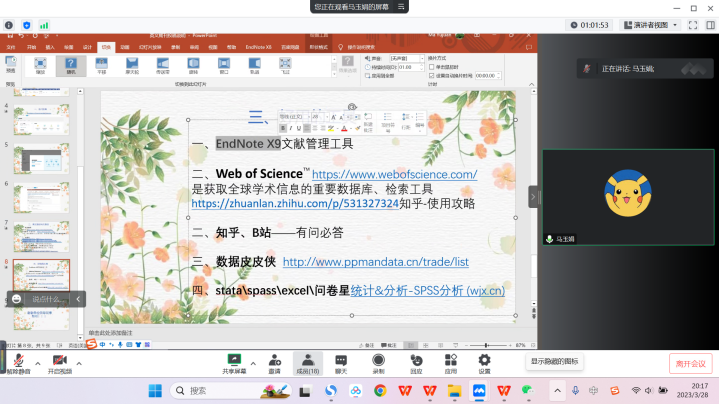Click the red 离开会议 leave button
The height and width of the screenshot is (404, 719).
tap(690, 363)
